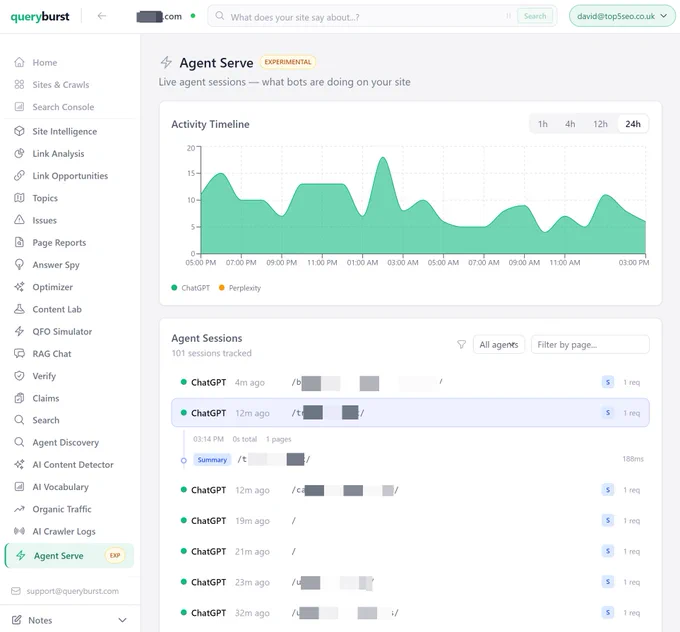Image resolution: width=680 pixels, height=632 pixels.
Task: Collapse the highlighted ChatGPT 12m ago session
Action: click(410, 413)
